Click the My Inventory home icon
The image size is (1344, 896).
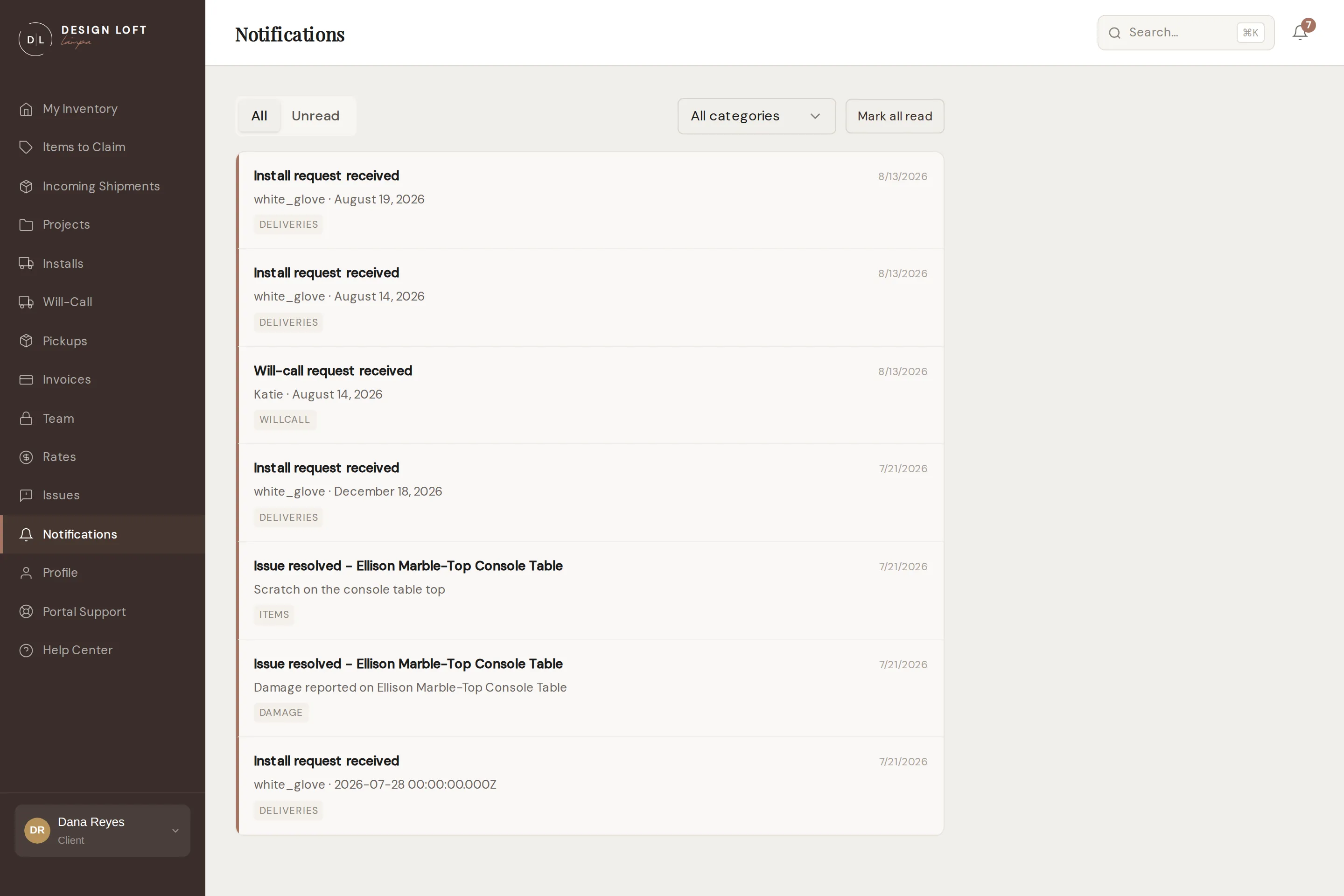click(x=26, y=109)
